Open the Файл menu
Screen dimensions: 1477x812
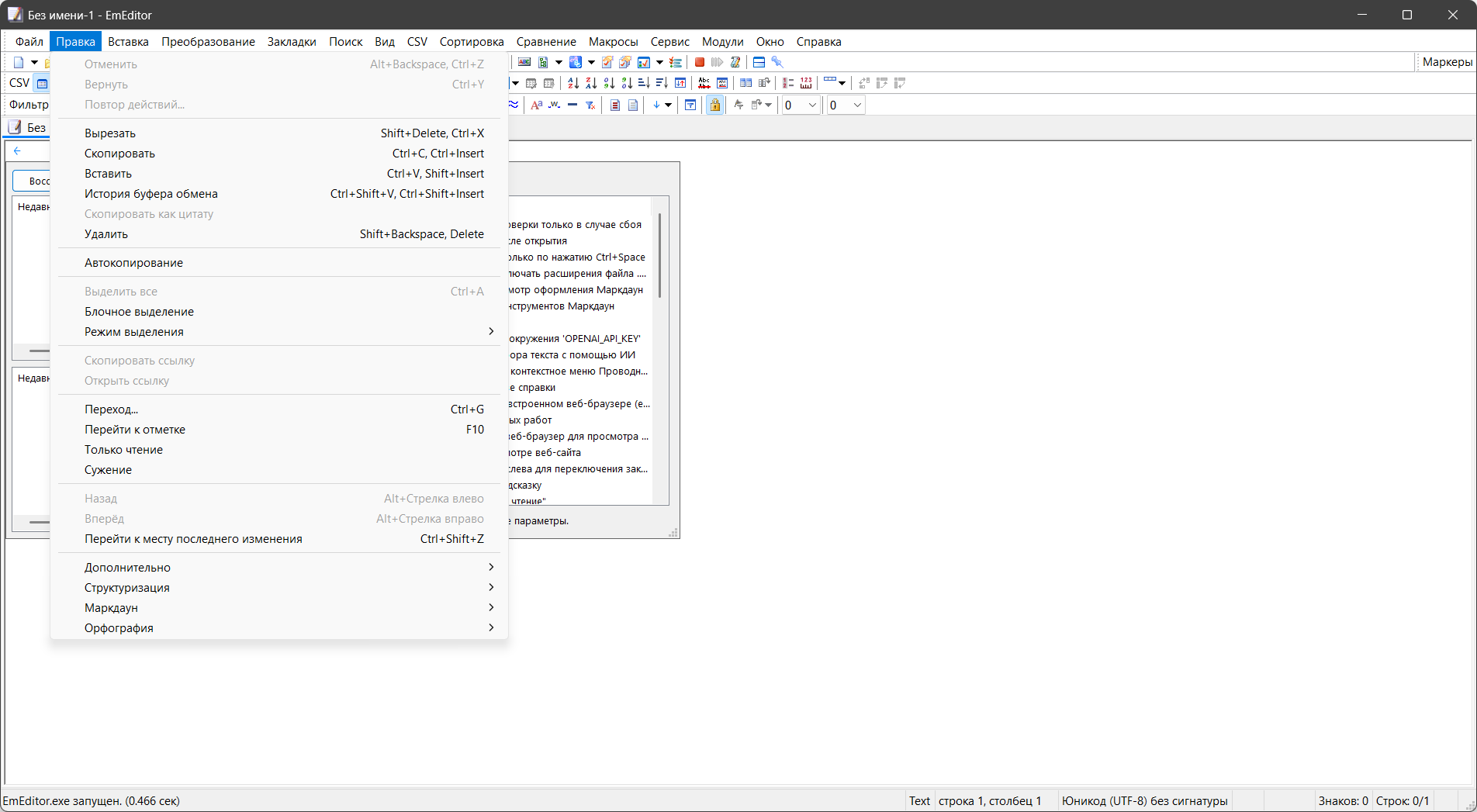point(29,42)
